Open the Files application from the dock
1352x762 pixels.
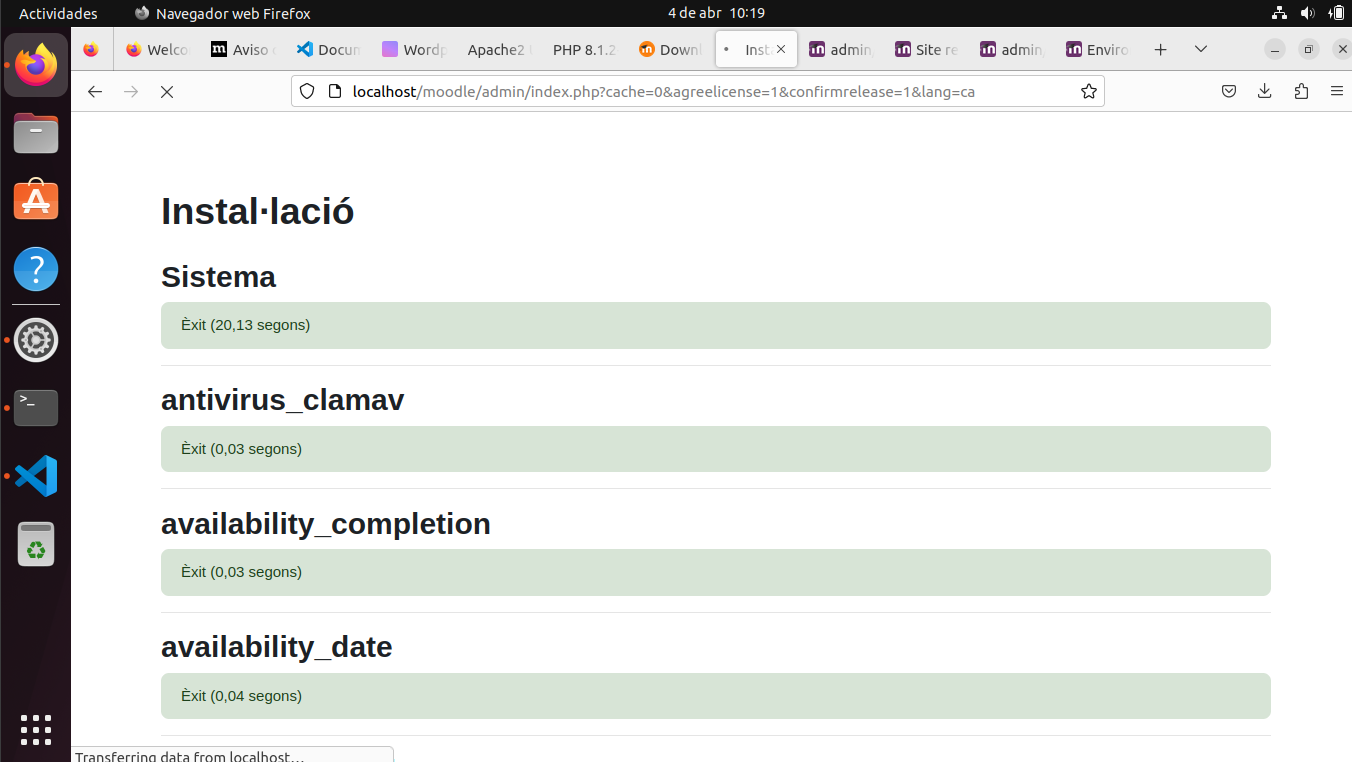click(x=35, y=133)
